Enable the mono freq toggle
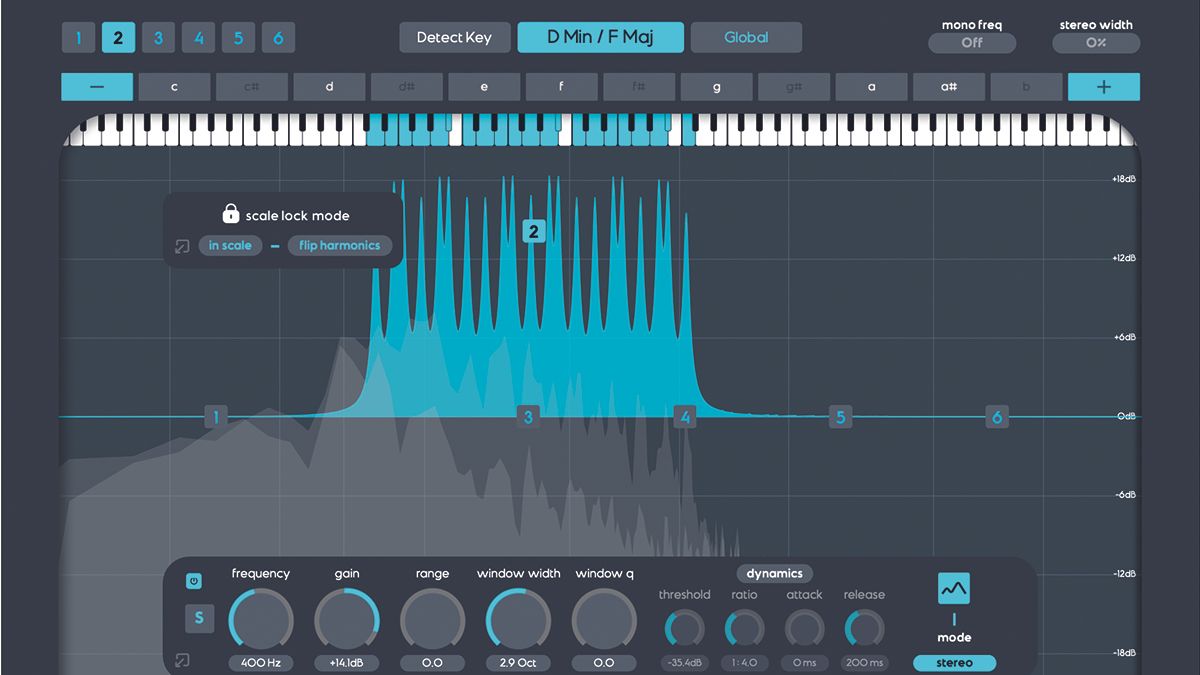 click(971, 43)
